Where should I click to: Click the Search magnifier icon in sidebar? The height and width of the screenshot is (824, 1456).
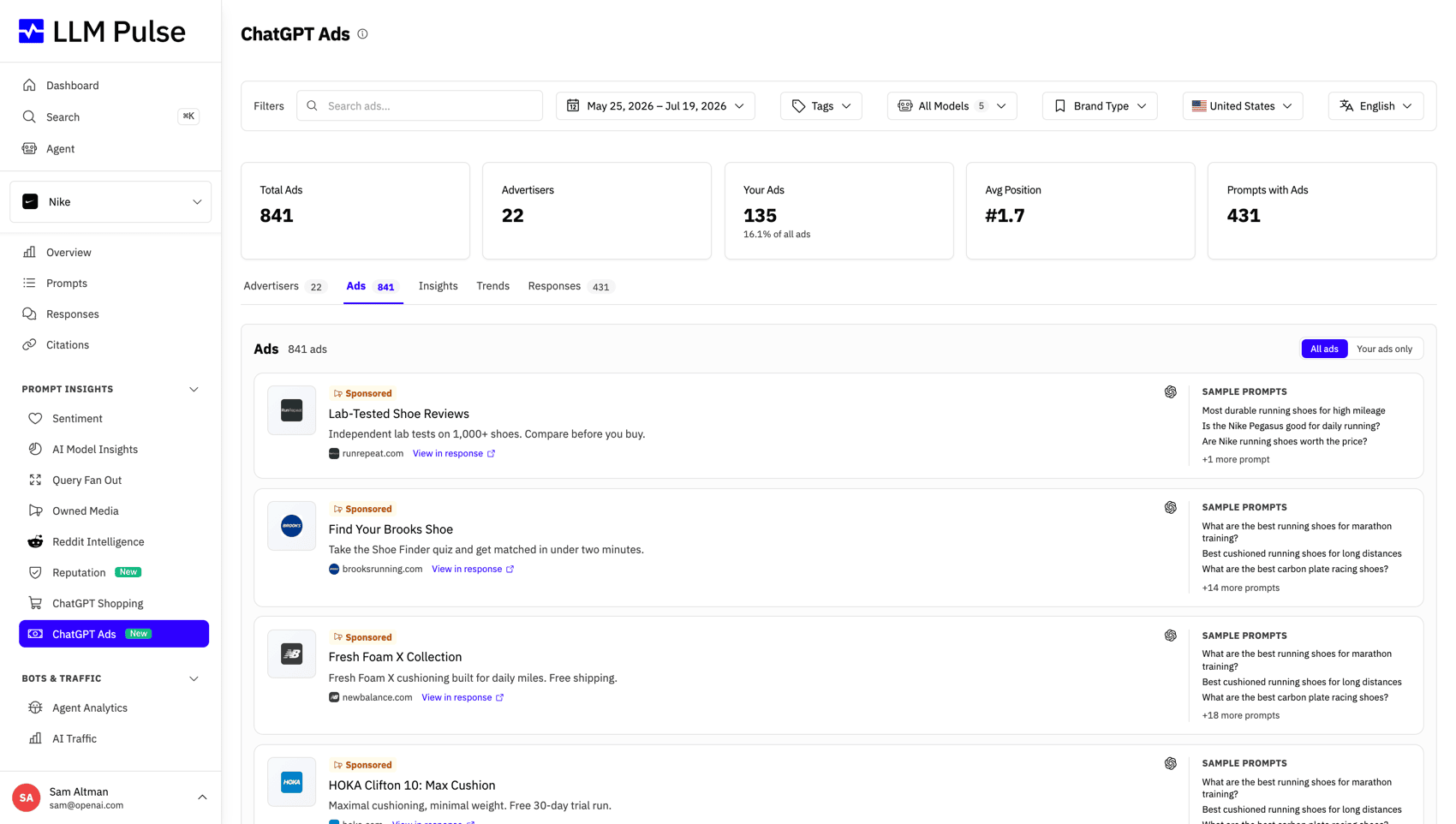click(29, 116)
